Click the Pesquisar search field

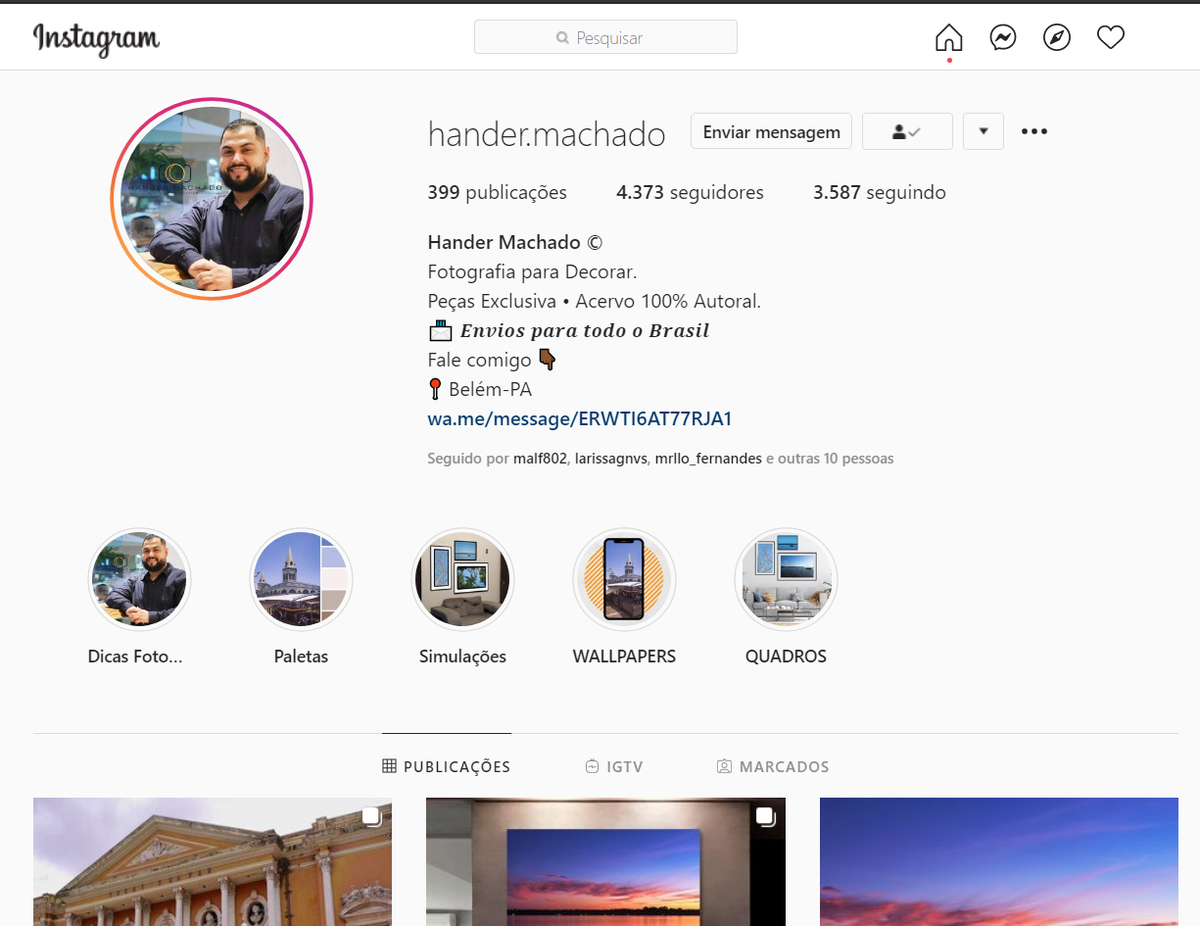click(x=605, y=38)
